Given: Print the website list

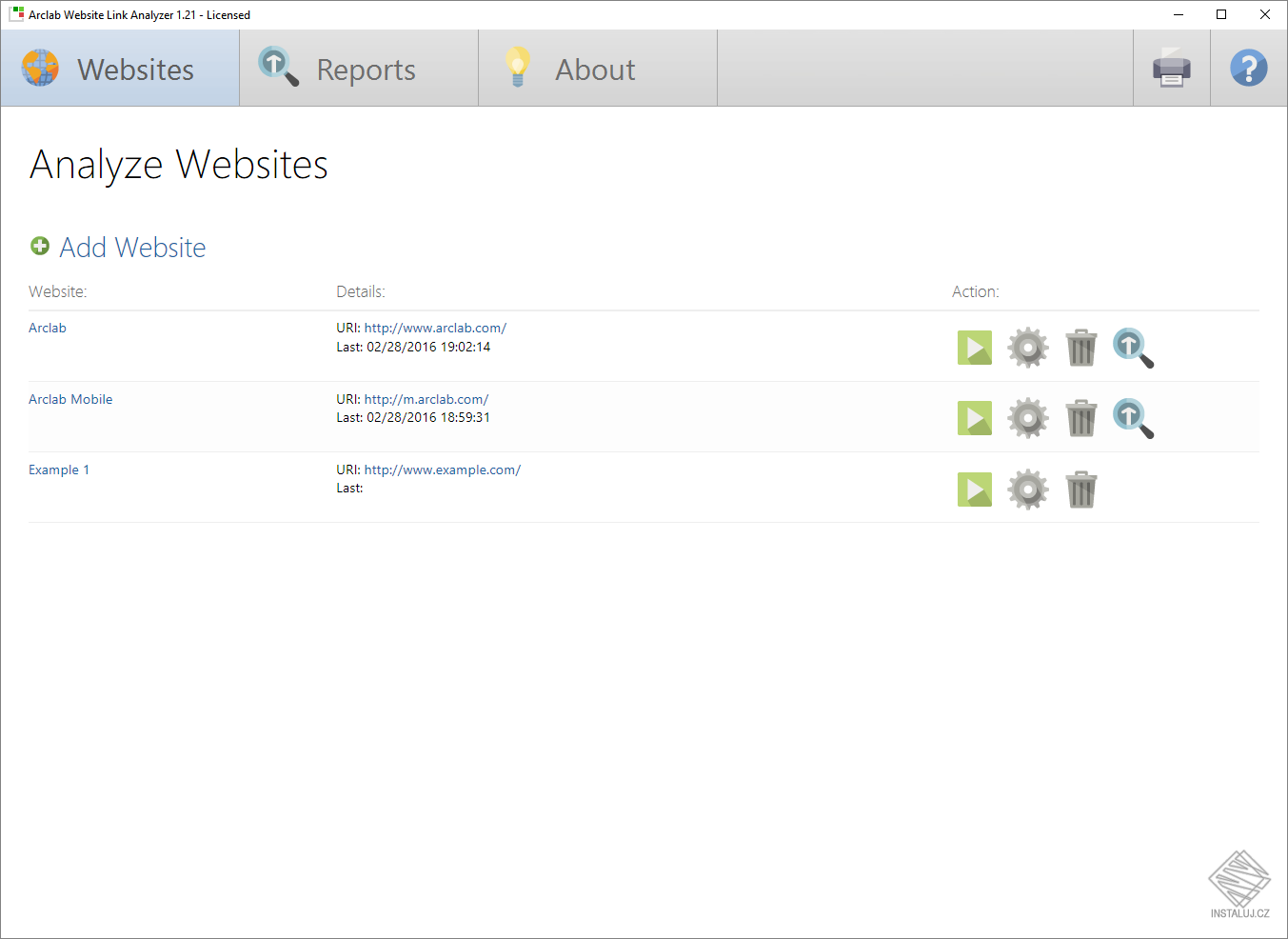Looking at the screenshot, I should [1171, 68].
